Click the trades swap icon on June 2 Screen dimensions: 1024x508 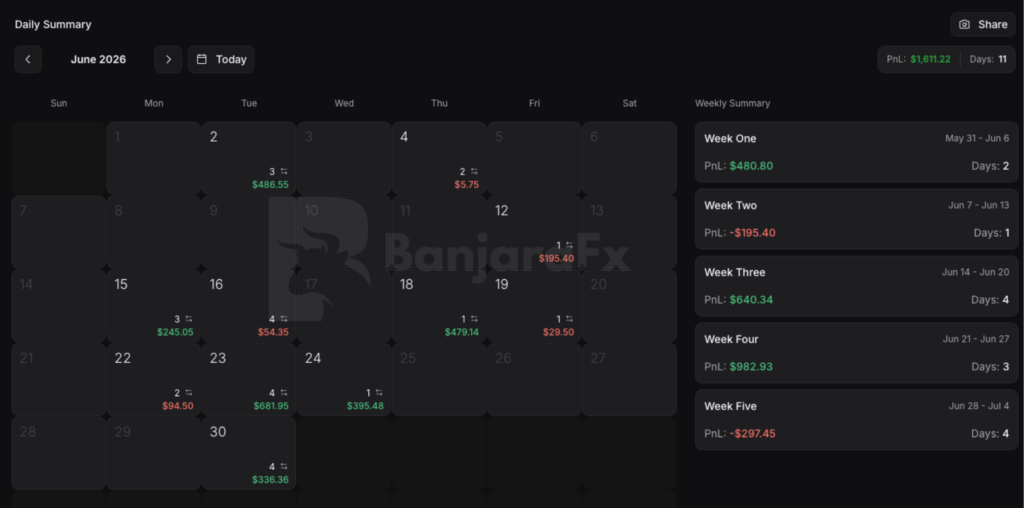284,172
